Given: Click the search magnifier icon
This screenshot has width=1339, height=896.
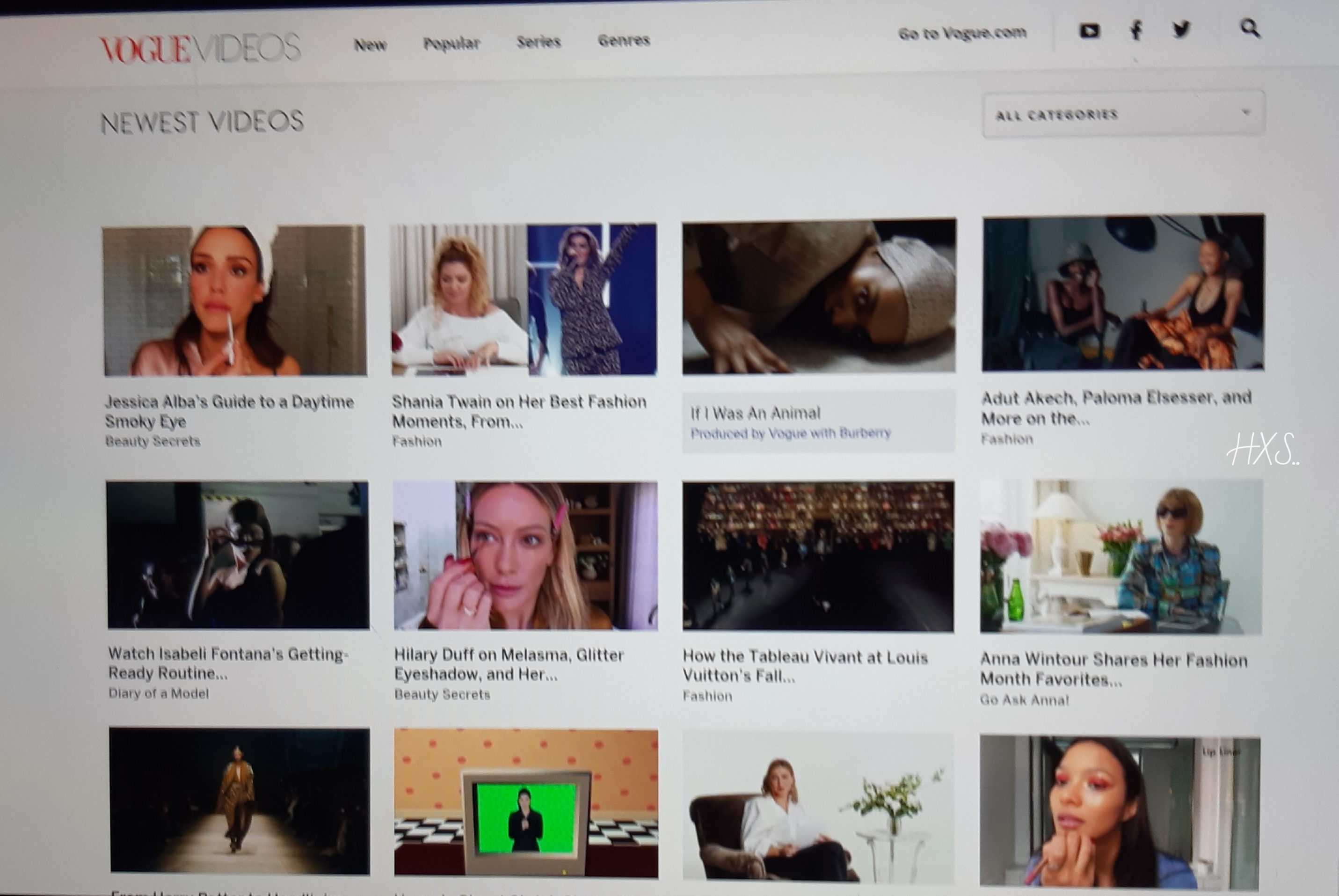Looking at the screenshot, I should coord(1250,28).
